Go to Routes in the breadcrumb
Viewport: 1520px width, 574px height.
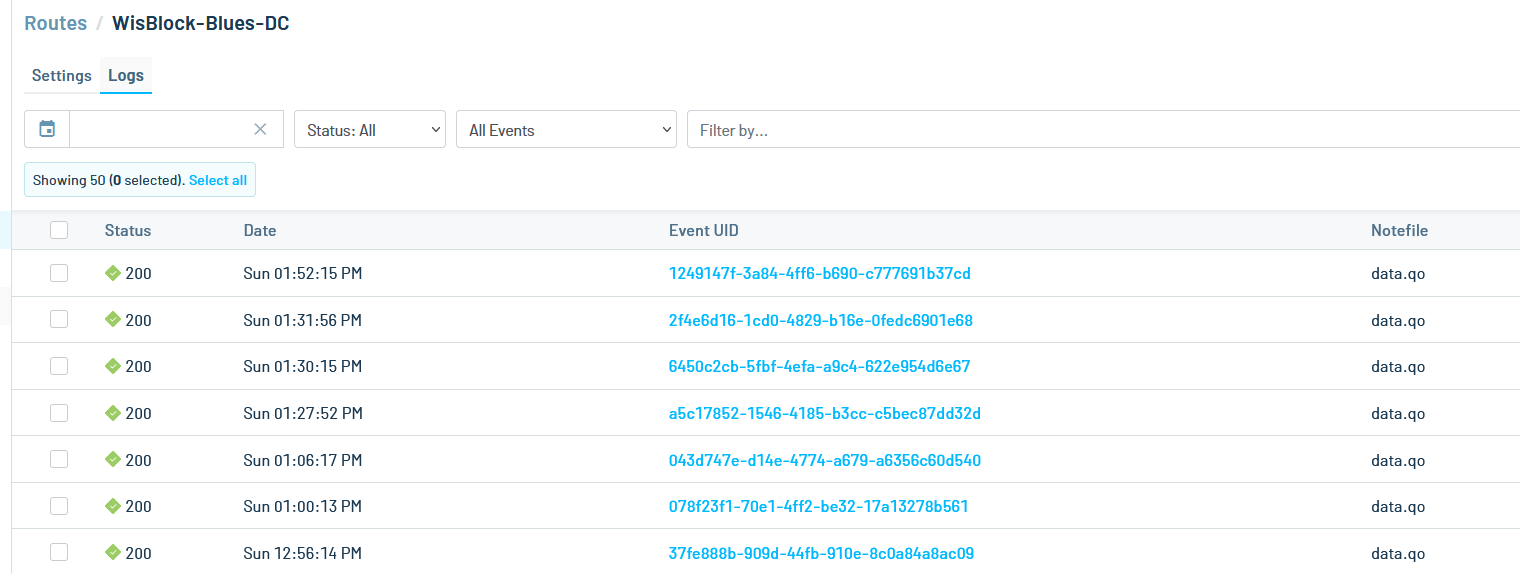tap(56, 23)
